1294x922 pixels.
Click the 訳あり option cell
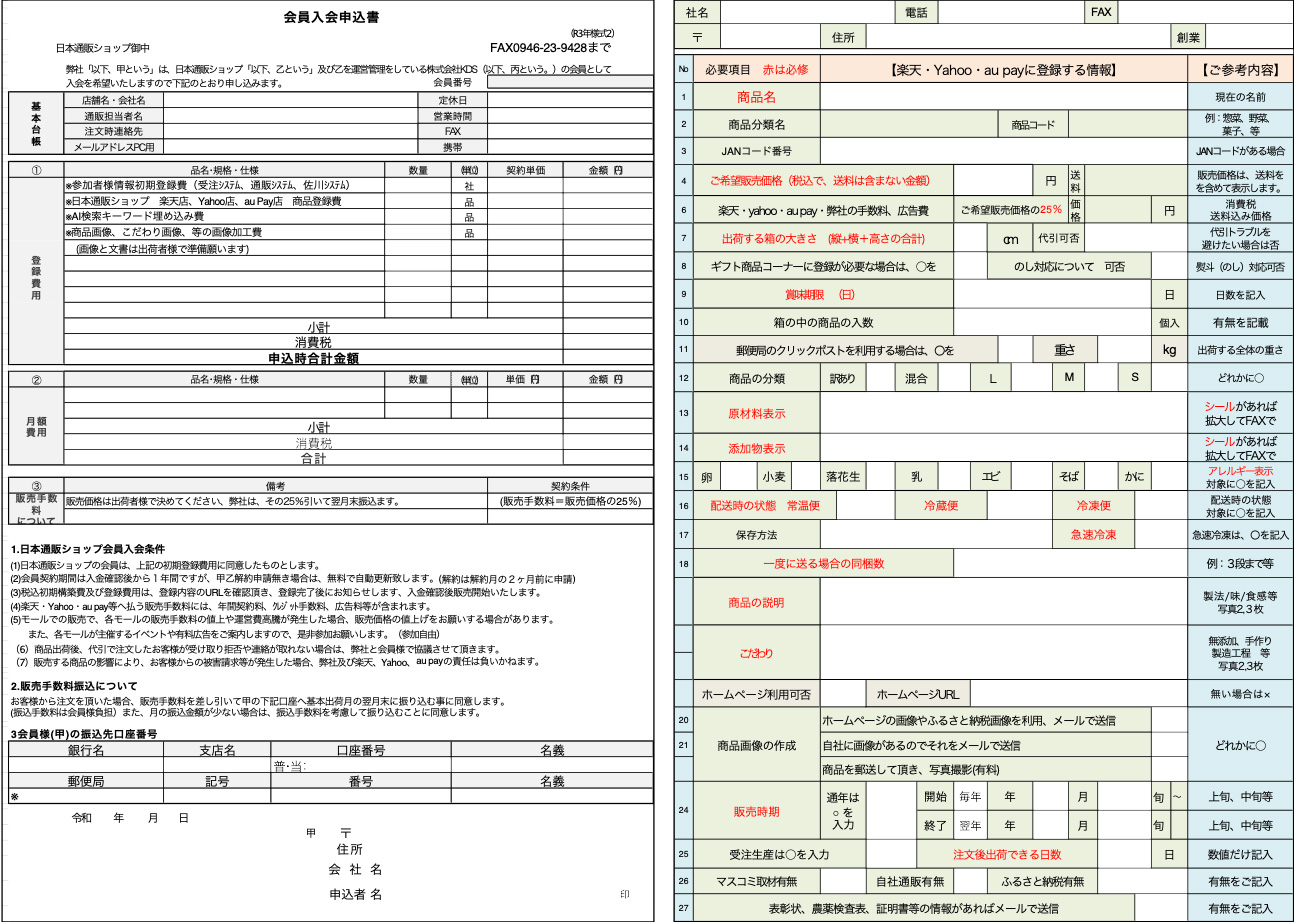click(843, 378)
